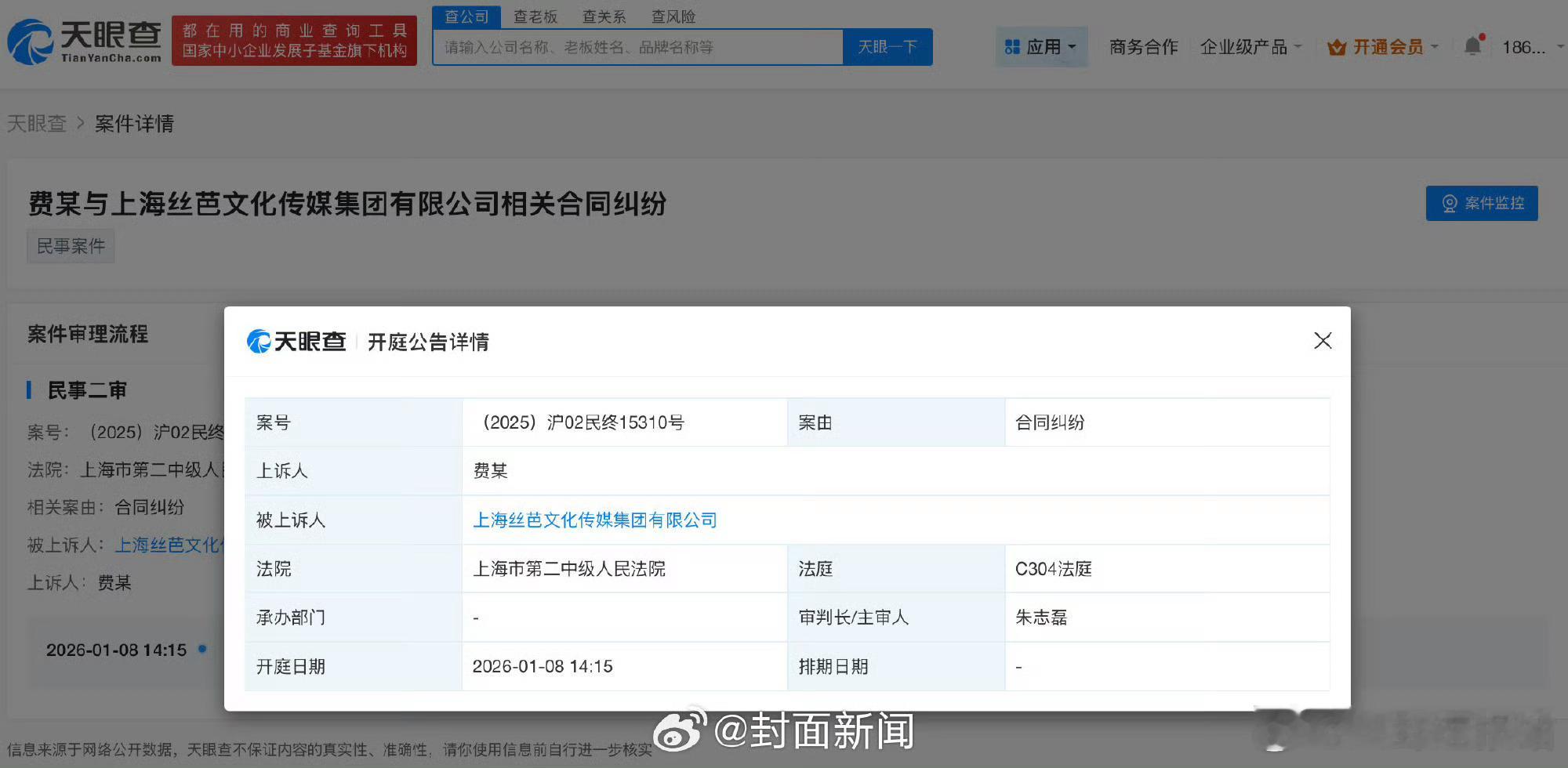The height and width of the screenshot is (768, 1568).
Task: Open the 应用 dropdown menu
Action: click(1040, 47)
